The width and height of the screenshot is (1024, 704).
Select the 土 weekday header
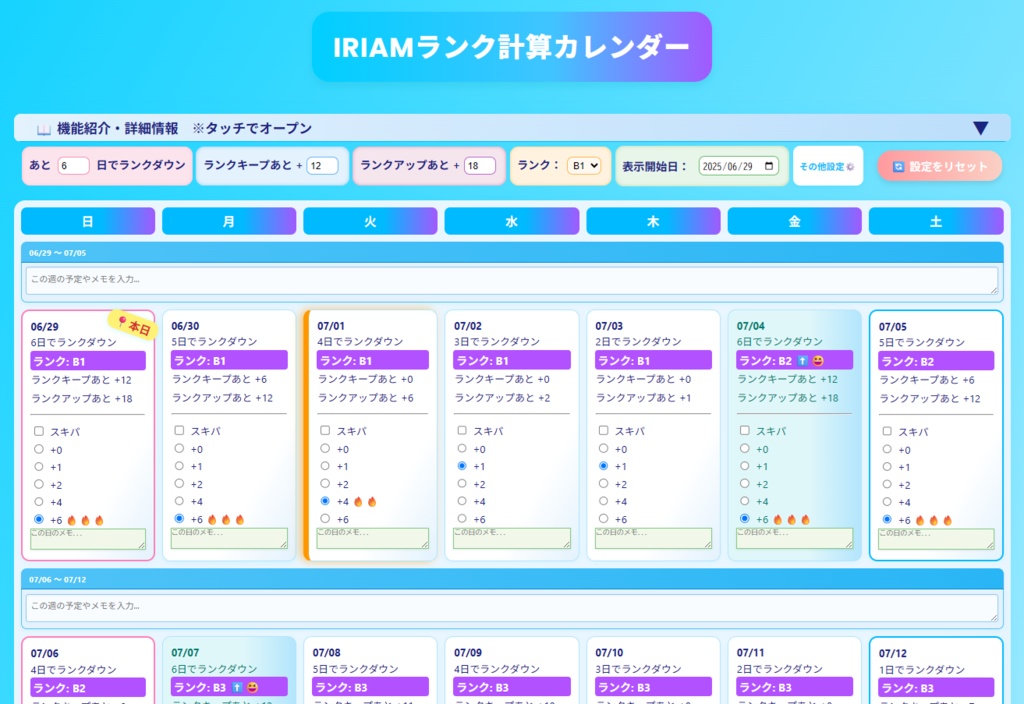click(x=936, y=221)
